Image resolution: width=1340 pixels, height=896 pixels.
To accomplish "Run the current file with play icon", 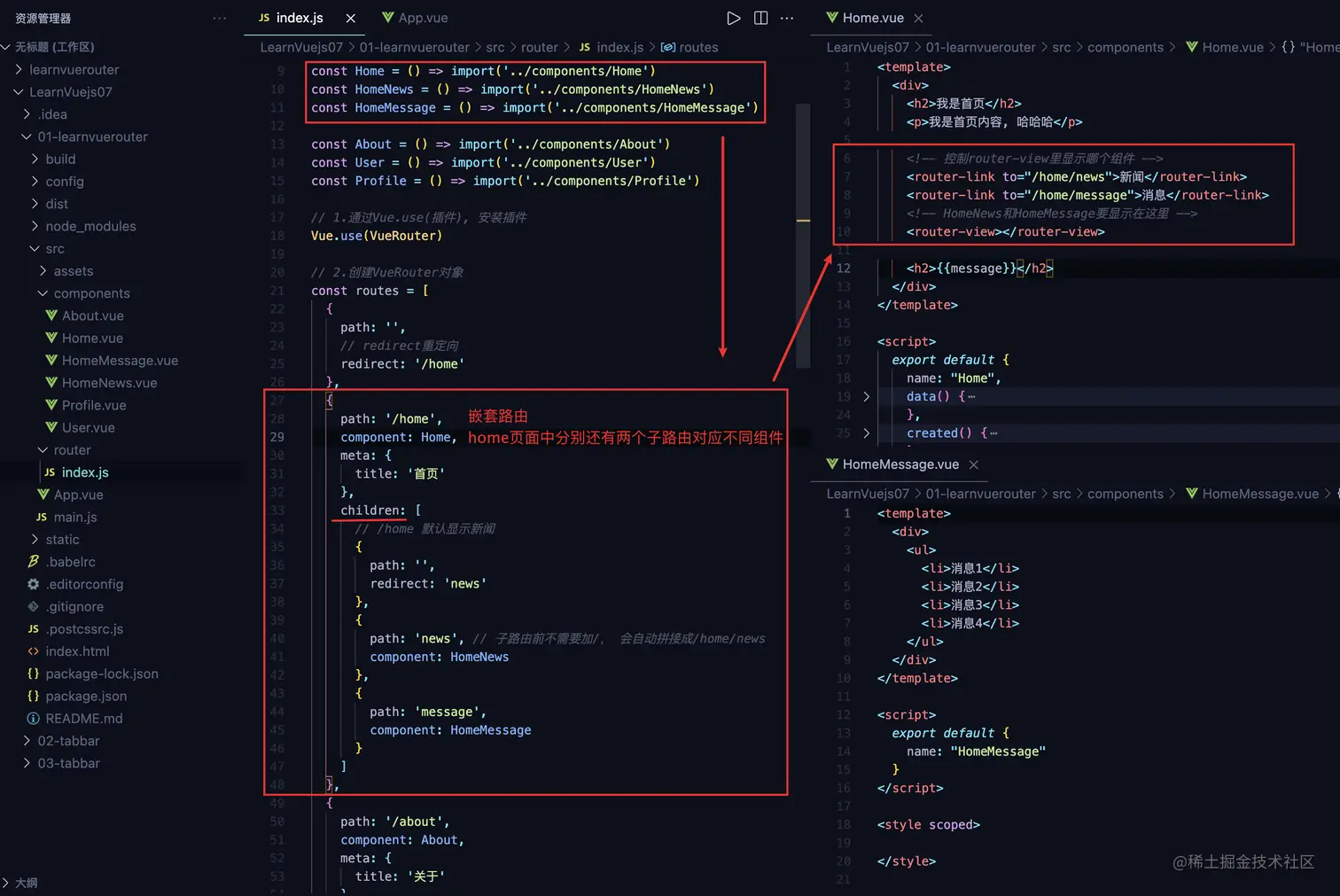I will (x=733, y=18).
